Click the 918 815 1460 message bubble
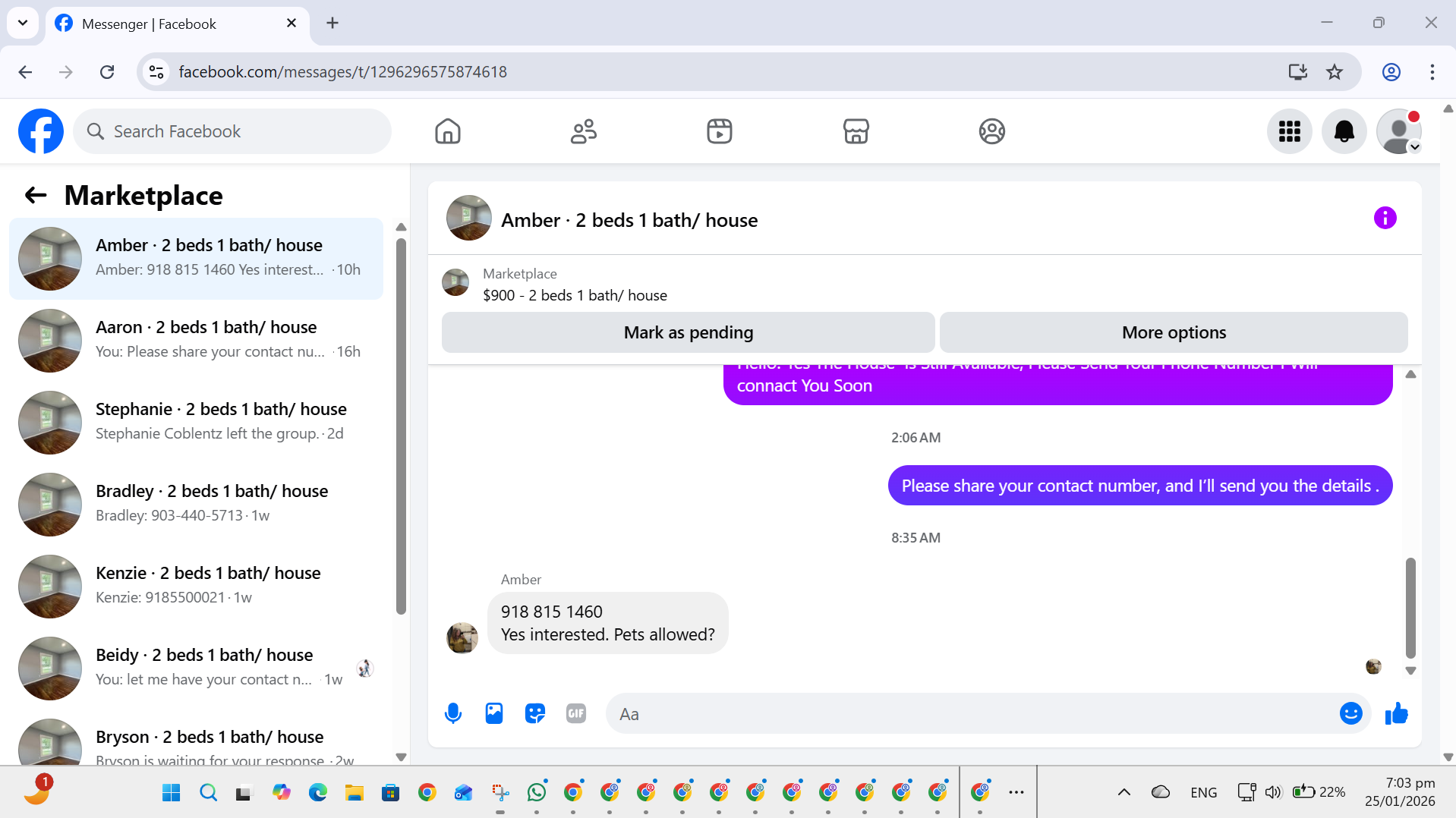The width and height of the screenshot is (1456, 818). [608, 623]
